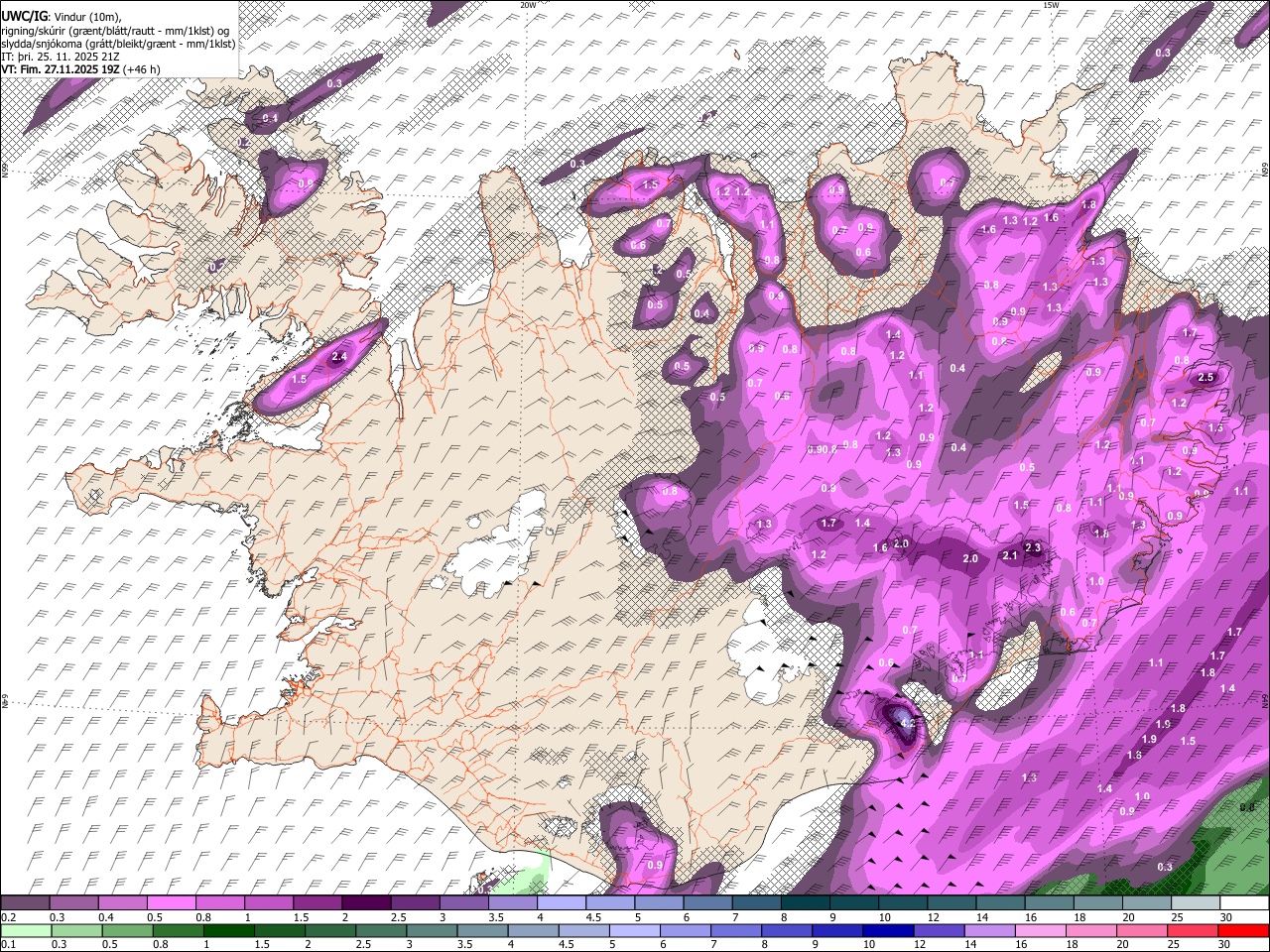
Task: Click the 'rigning/skúrir (grænt/blátt/rautt - mm/1klst)' line
Action: click(115, 31)
